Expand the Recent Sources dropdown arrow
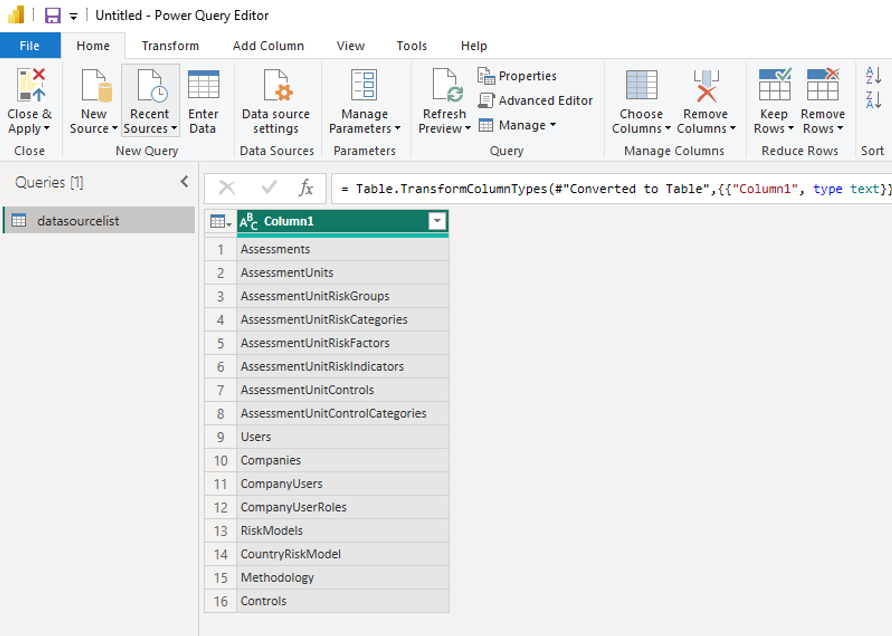The width and height of the screenshot is (892, 636). (x=174, y=129)
